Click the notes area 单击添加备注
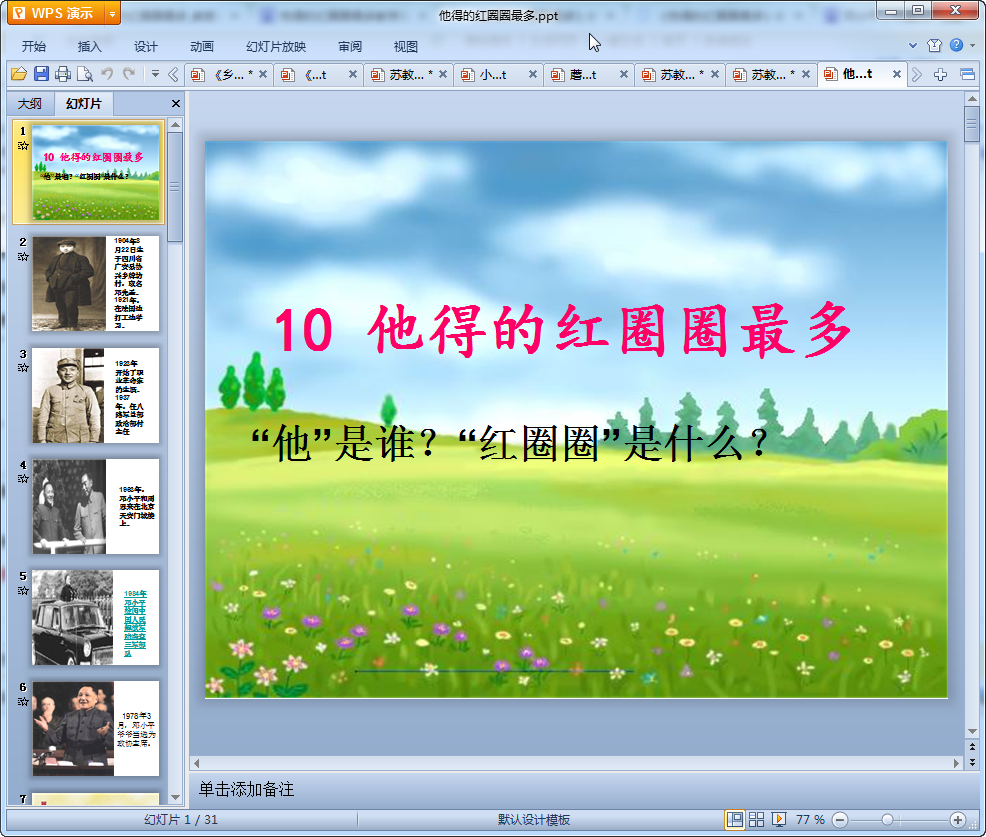The width and height of the screenshot is (986, 837). pyautogui.click(x=246, y=789)
